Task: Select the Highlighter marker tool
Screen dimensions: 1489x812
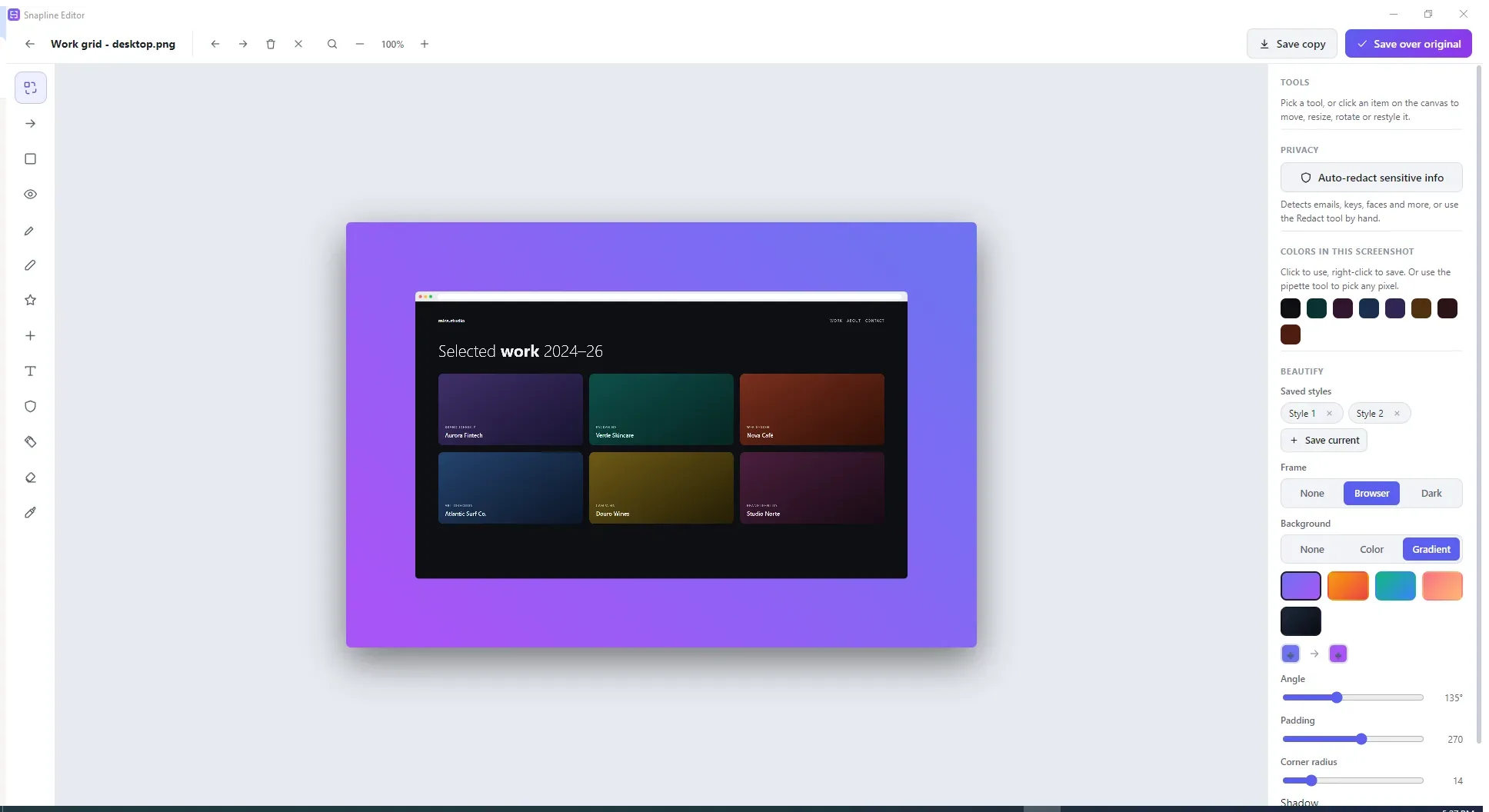Action: [x=31, y=265]
